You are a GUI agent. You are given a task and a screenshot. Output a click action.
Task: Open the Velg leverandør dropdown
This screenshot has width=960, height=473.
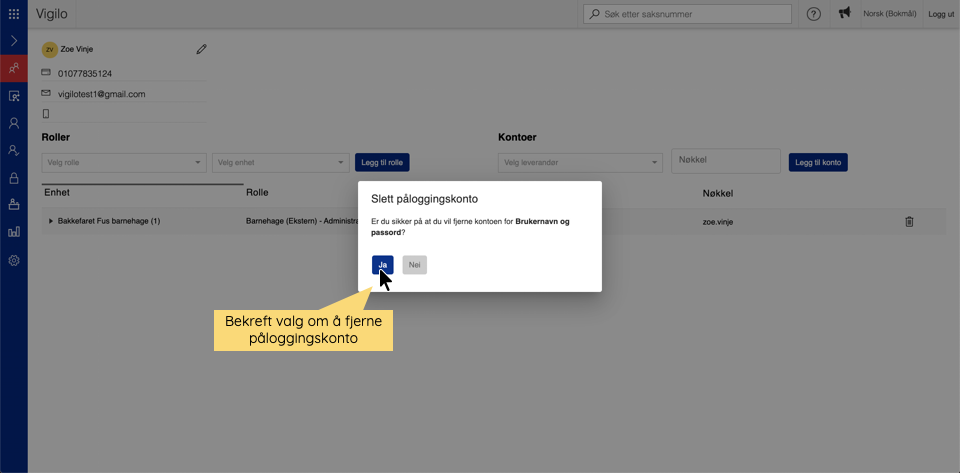pos(580,162)
